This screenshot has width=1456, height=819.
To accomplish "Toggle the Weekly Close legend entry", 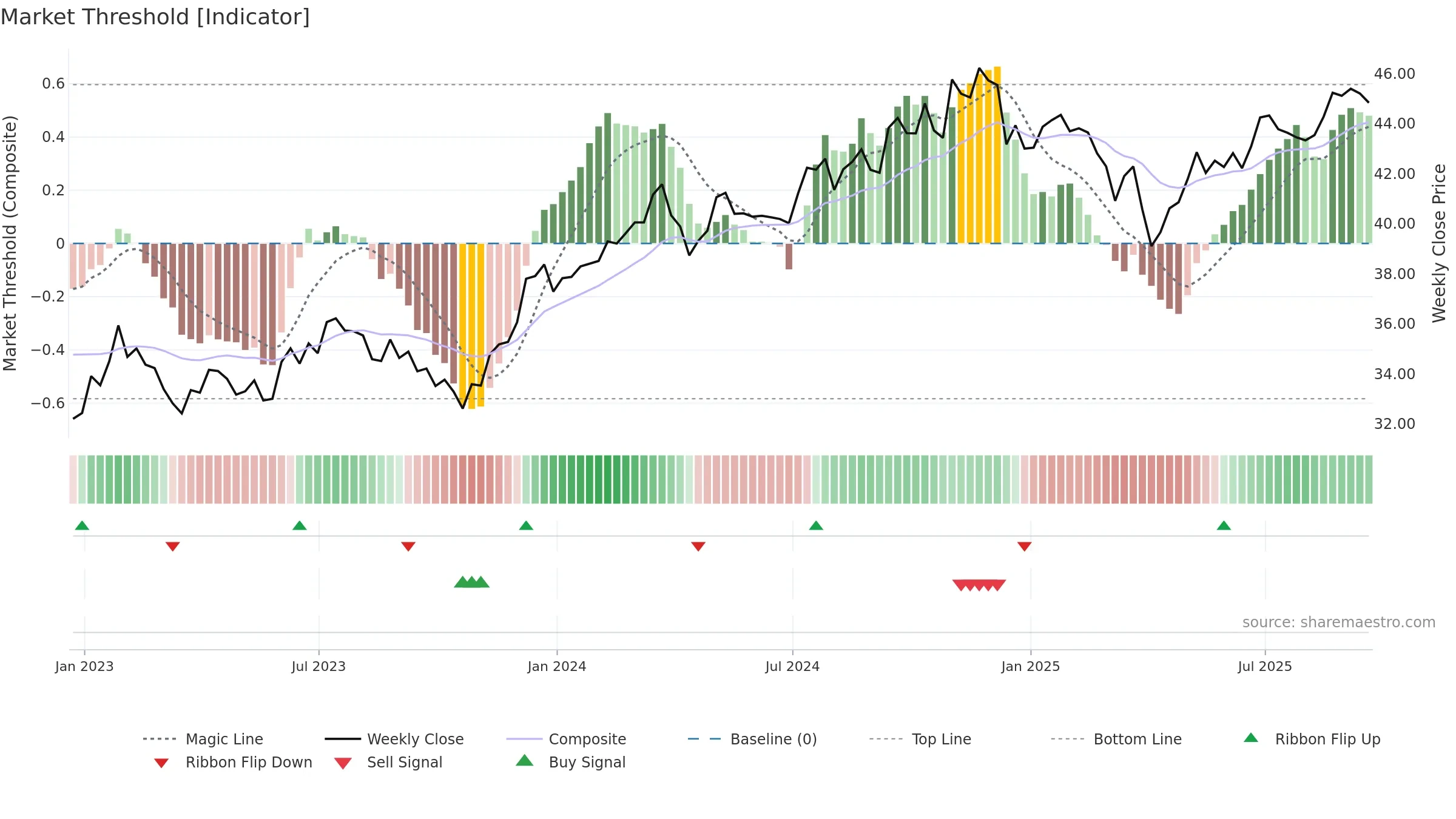I will pyautogui.click(x=394, y=739).
